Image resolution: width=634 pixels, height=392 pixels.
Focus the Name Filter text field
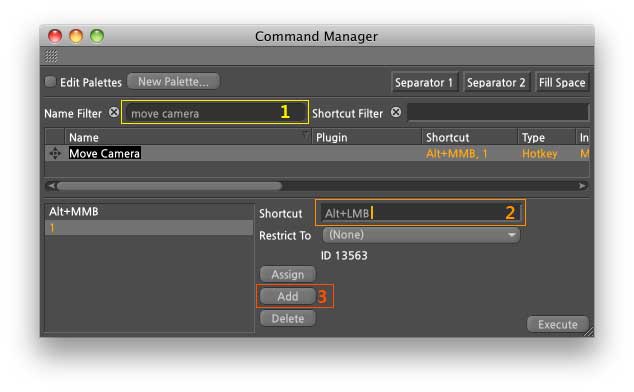[x=216, y=113]
